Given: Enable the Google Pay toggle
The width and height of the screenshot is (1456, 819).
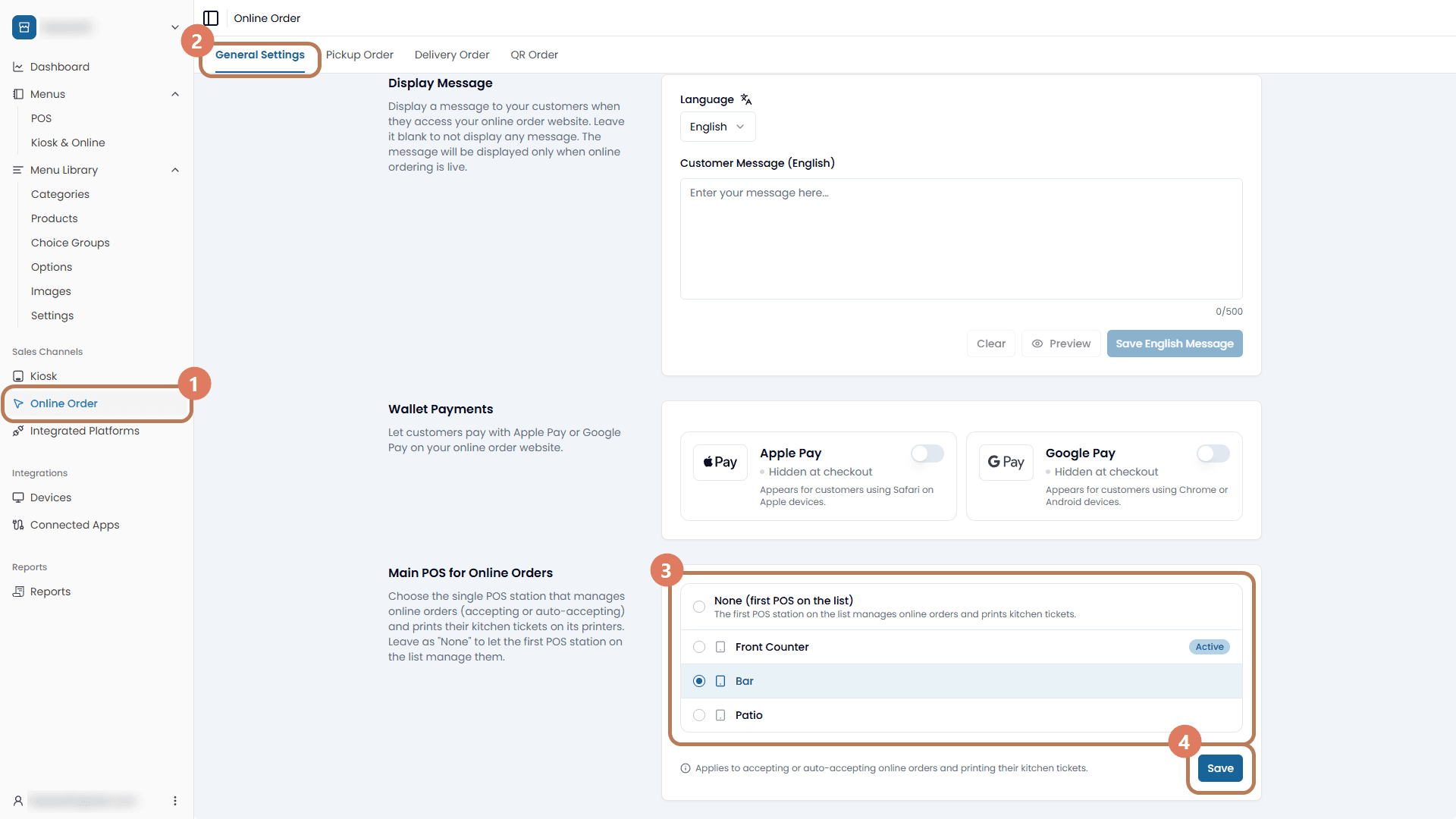Looking at the screenshot, I should (1213, 453).
